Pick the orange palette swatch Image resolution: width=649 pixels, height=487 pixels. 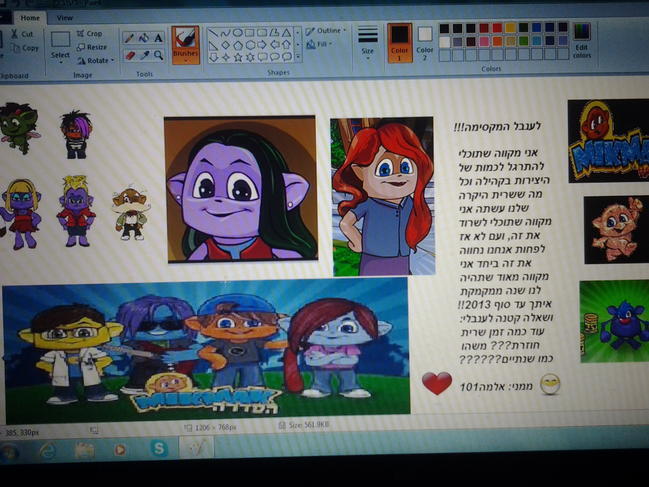pos(498,41)
